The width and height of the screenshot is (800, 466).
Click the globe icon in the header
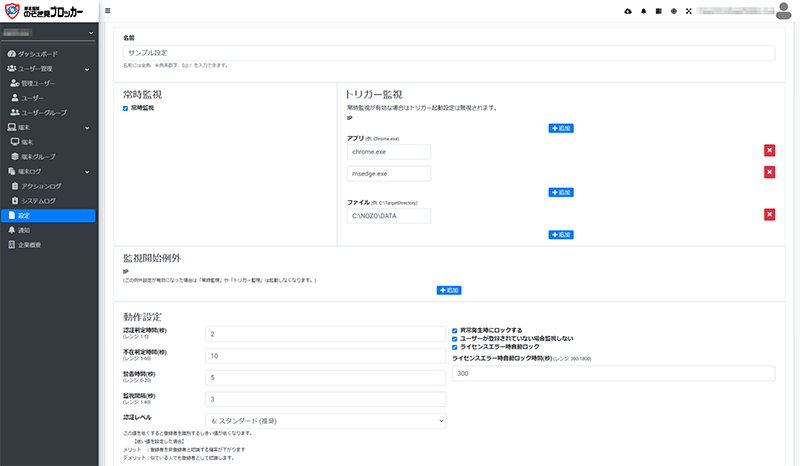[673, 11]
